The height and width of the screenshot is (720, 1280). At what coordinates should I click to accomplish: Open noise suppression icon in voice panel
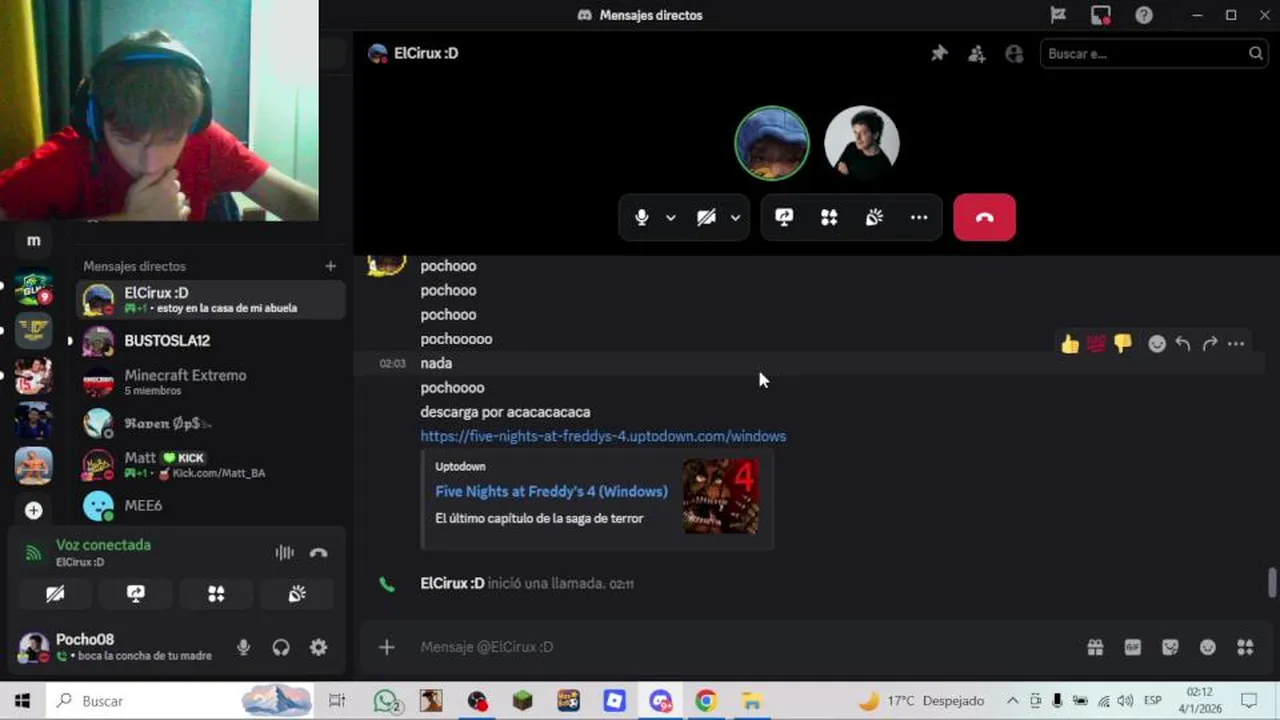[285, 553]
